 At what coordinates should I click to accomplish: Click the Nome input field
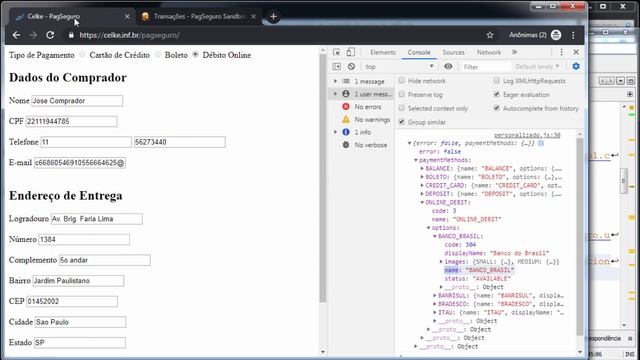[77, 101]
